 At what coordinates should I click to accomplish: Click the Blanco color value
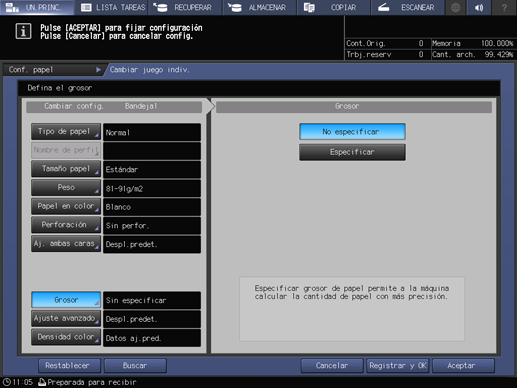(x=152, y=207)
